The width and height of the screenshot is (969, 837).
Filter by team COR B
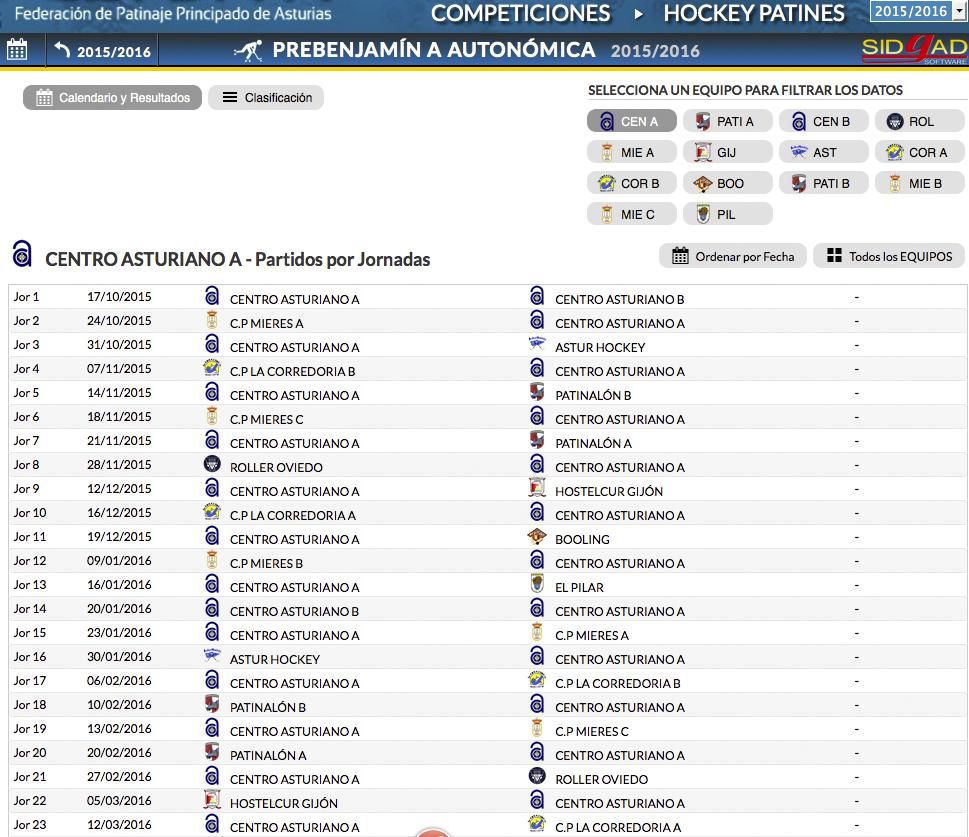(x=632, y=183)
